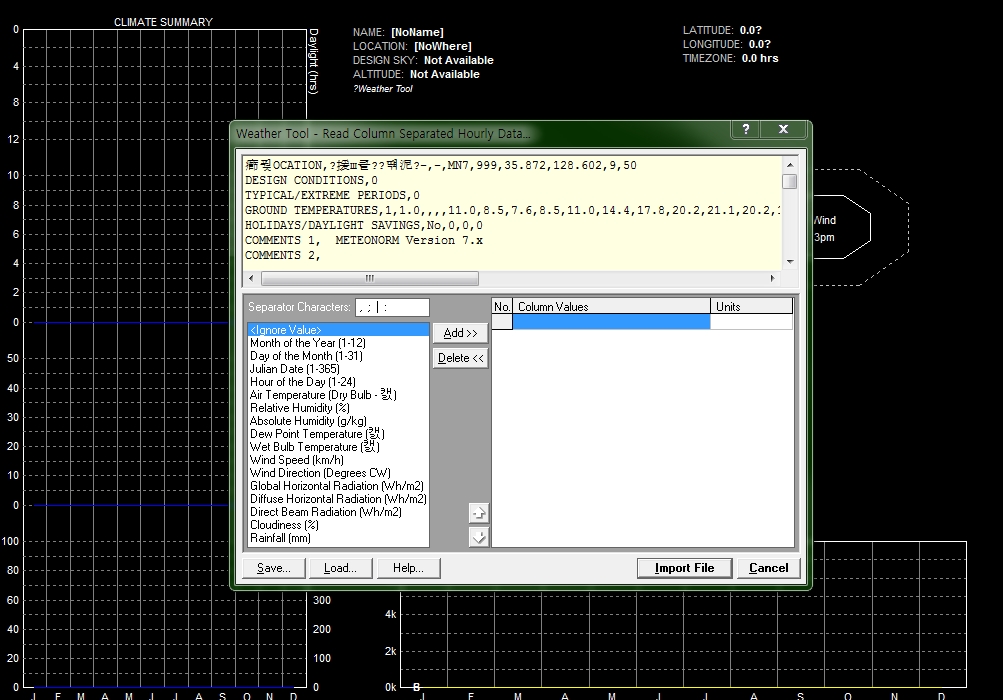Click the Separator Characters input field
Screen dimensions: 1003x700
392,307
